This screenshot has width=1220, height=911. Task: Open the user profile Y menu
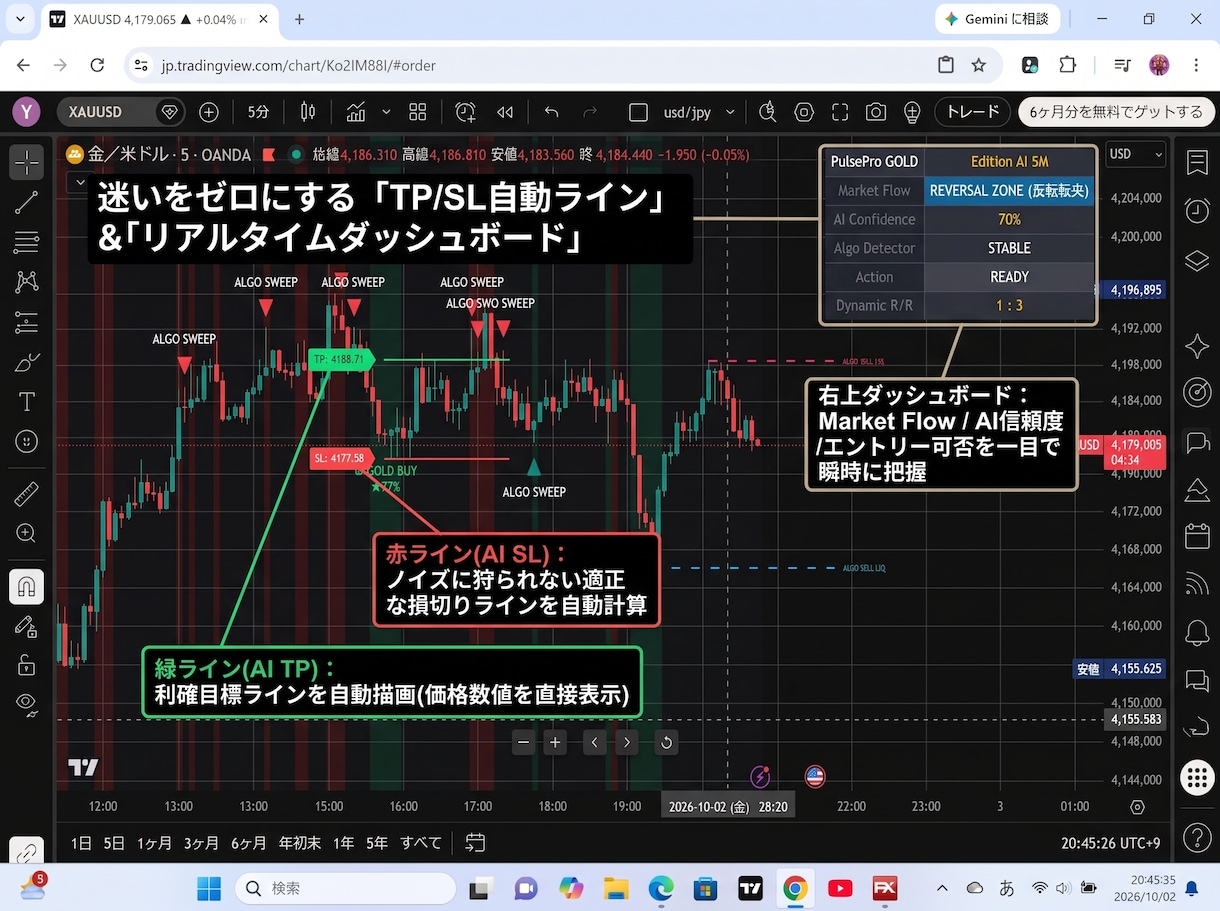click(25, 112)
